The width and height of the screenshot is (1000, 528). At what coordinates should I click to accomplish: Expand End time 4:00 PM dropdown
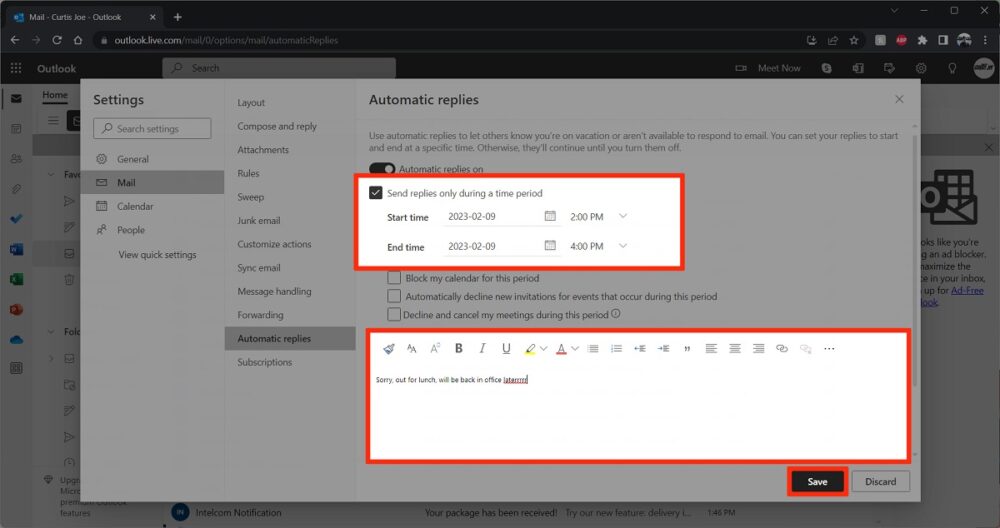point(623,246)
